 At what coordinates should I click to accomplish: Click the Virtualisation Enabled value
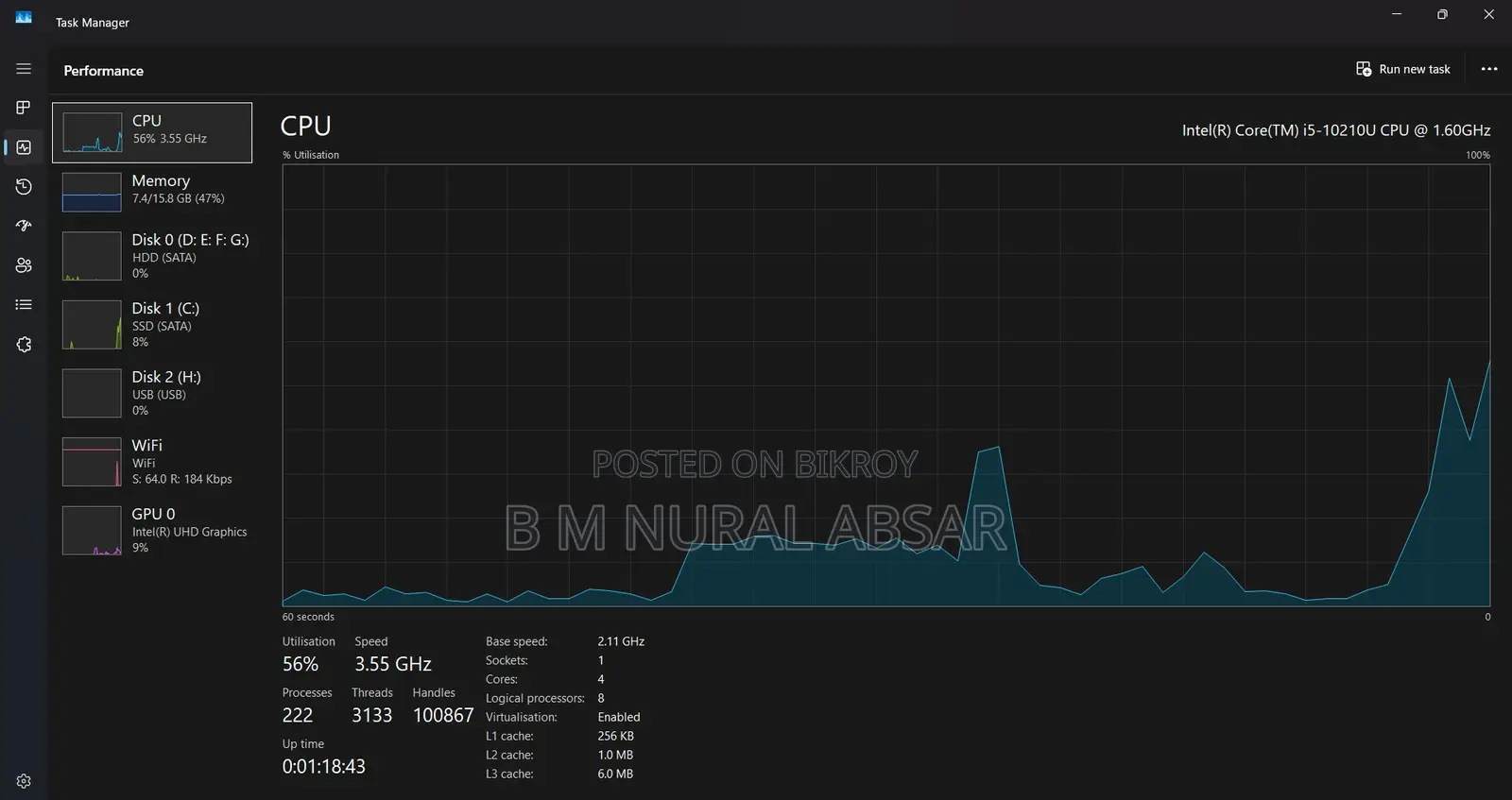[x=619, y=717]
